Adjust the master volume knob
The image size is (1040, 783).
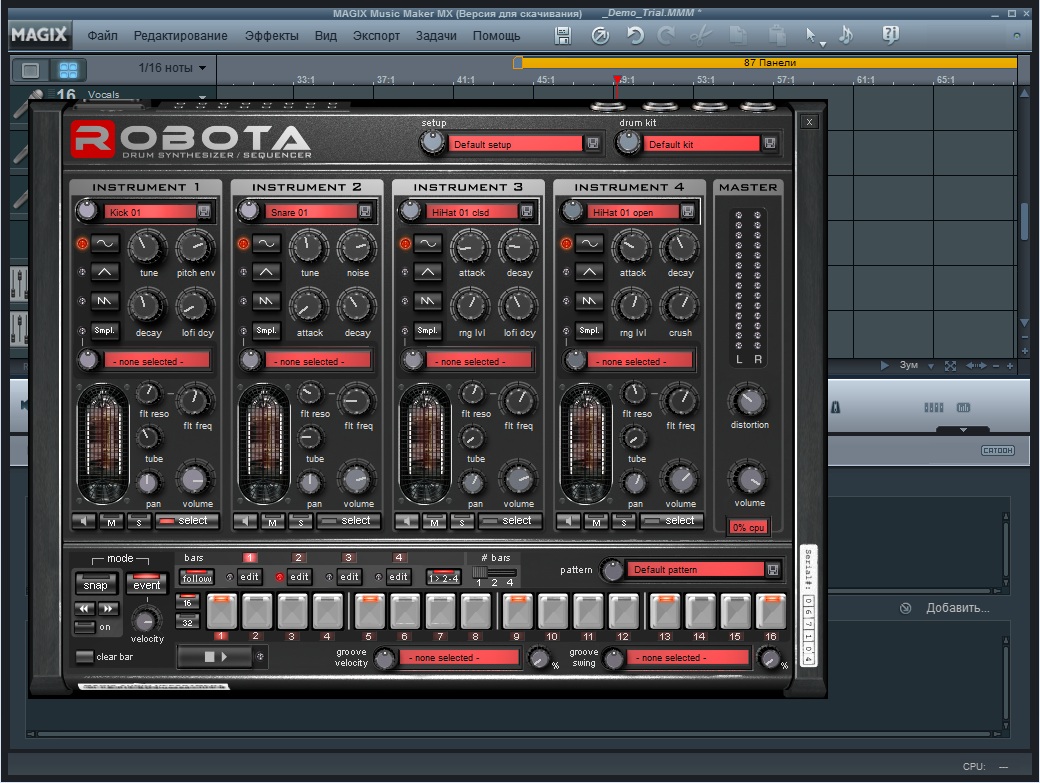coord(749,479)
